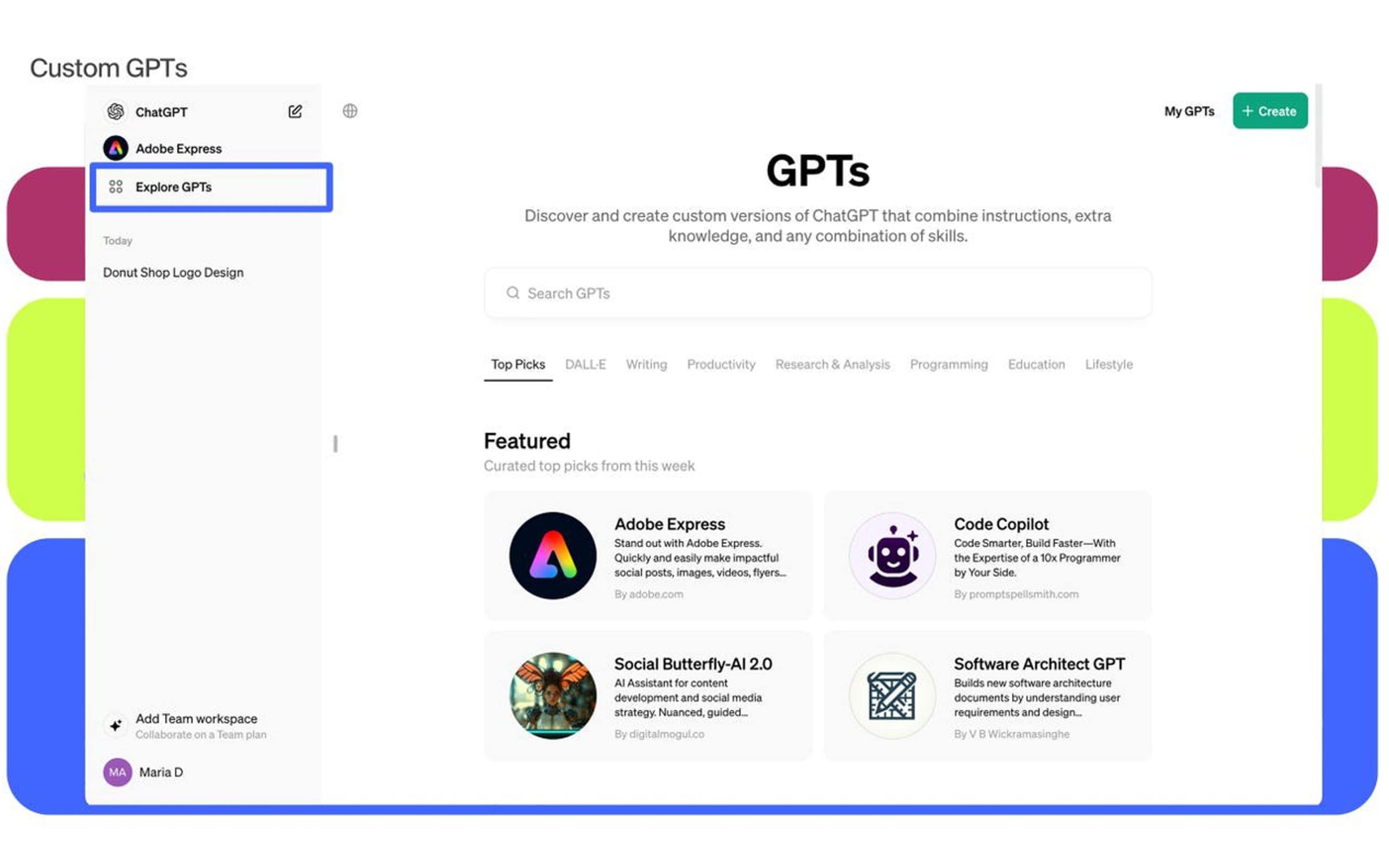Click the 'Featured' section heading
The width and height of the screenshot is (1389, 868).
[527, 441]
